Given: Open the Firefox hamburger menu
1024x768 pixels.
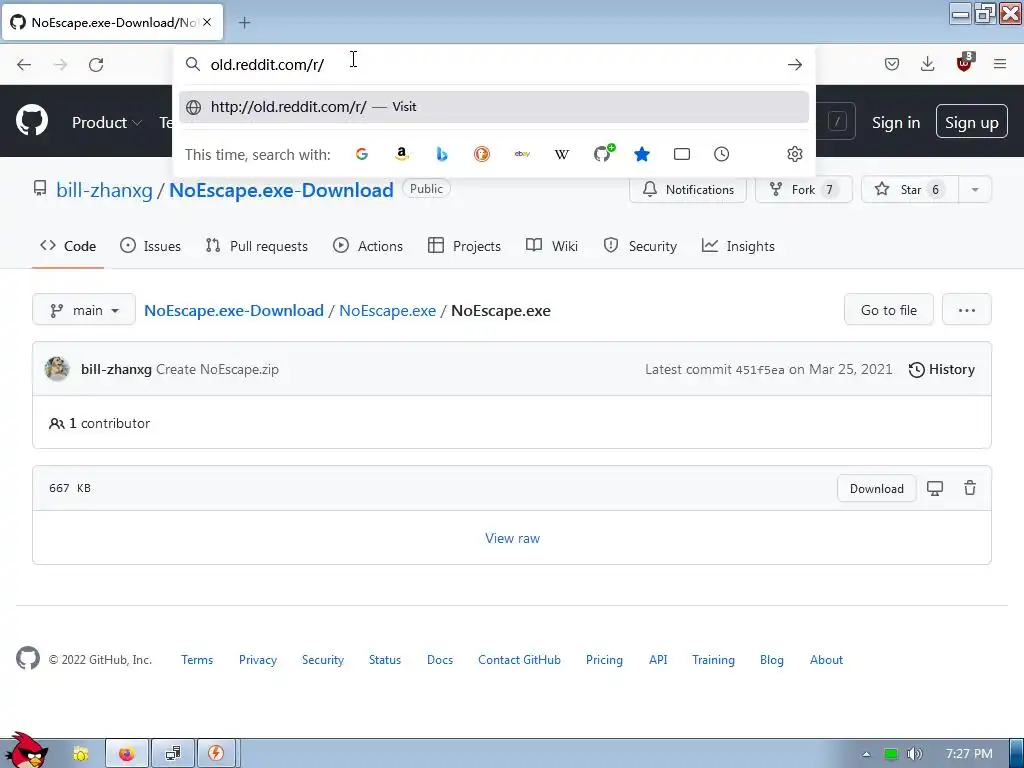Looking at the screenshot, I should tap(1000, 64).
